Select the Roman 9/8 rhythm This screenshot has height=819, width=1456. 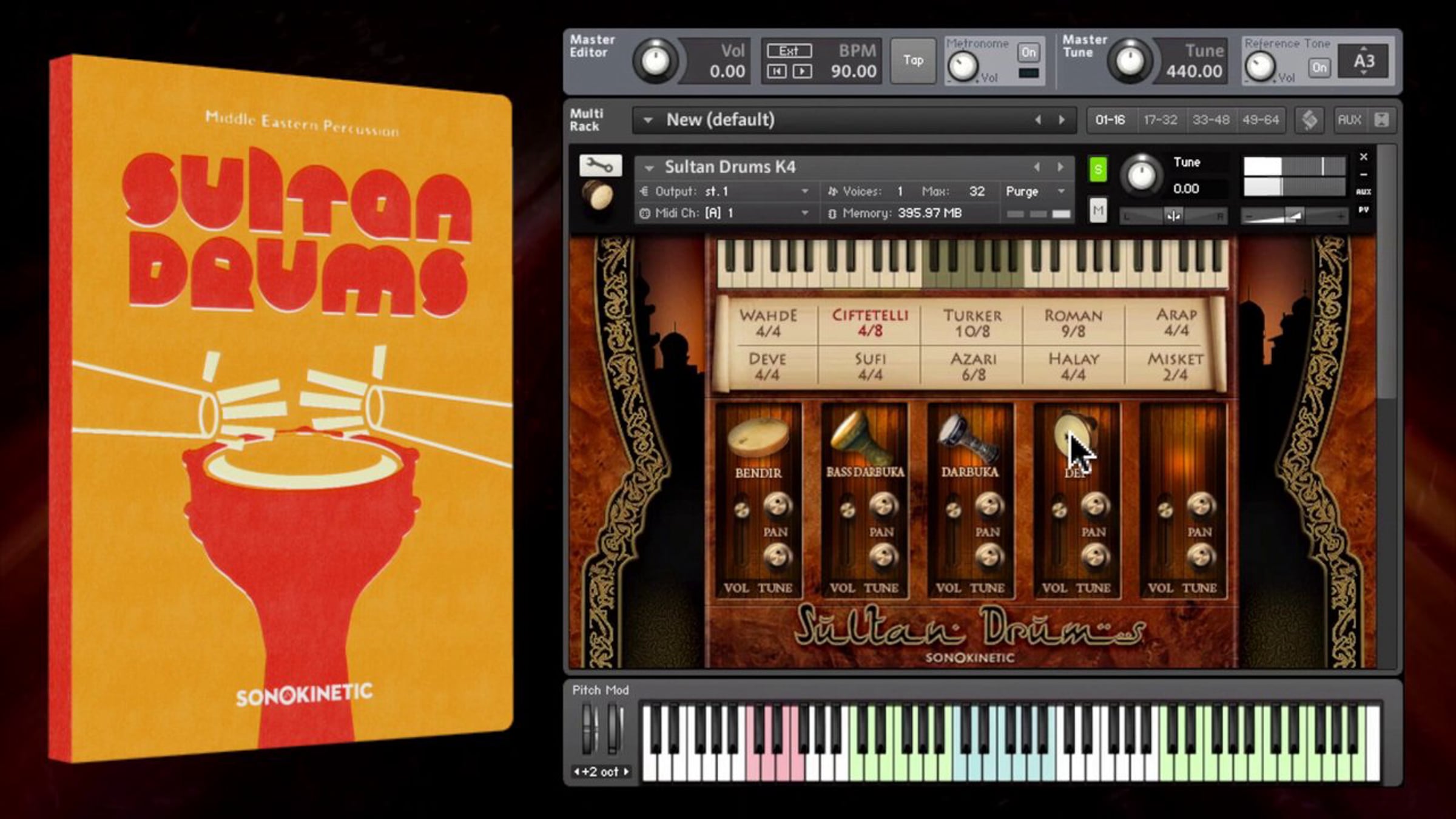coord(1073,323)
